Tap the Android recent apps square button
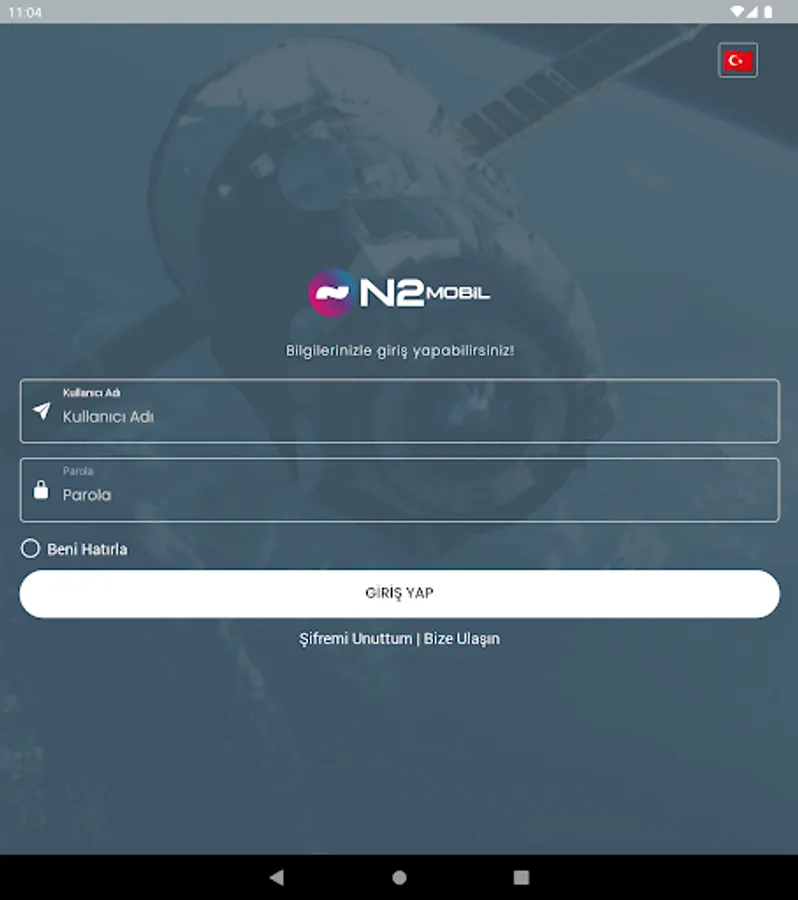Image resolution: width=798 pixels, height=900 pixels. pos(521,877)
